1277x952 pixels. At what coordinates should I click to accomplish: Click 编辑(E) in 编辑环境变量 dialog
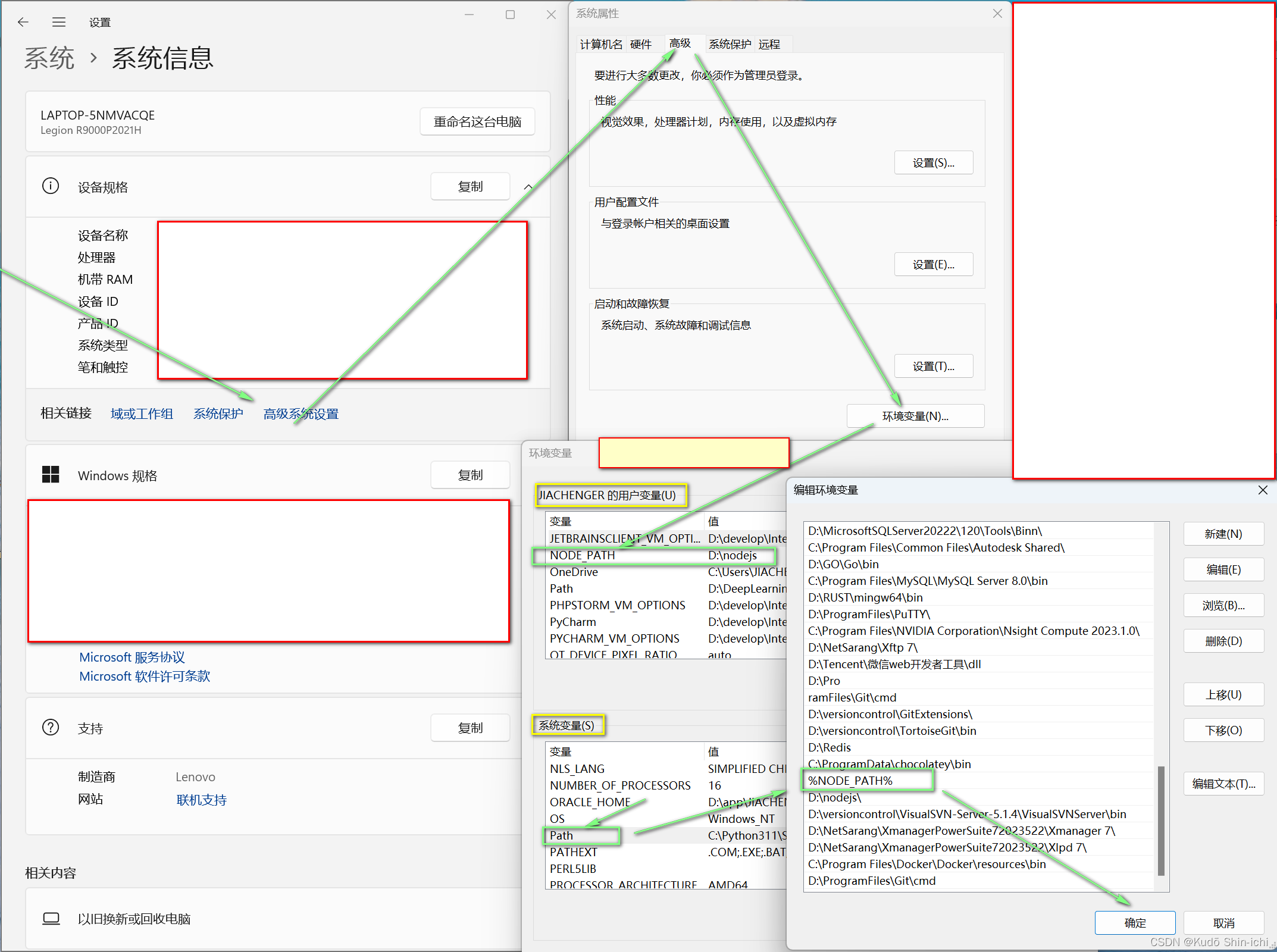pos(1223,569)
